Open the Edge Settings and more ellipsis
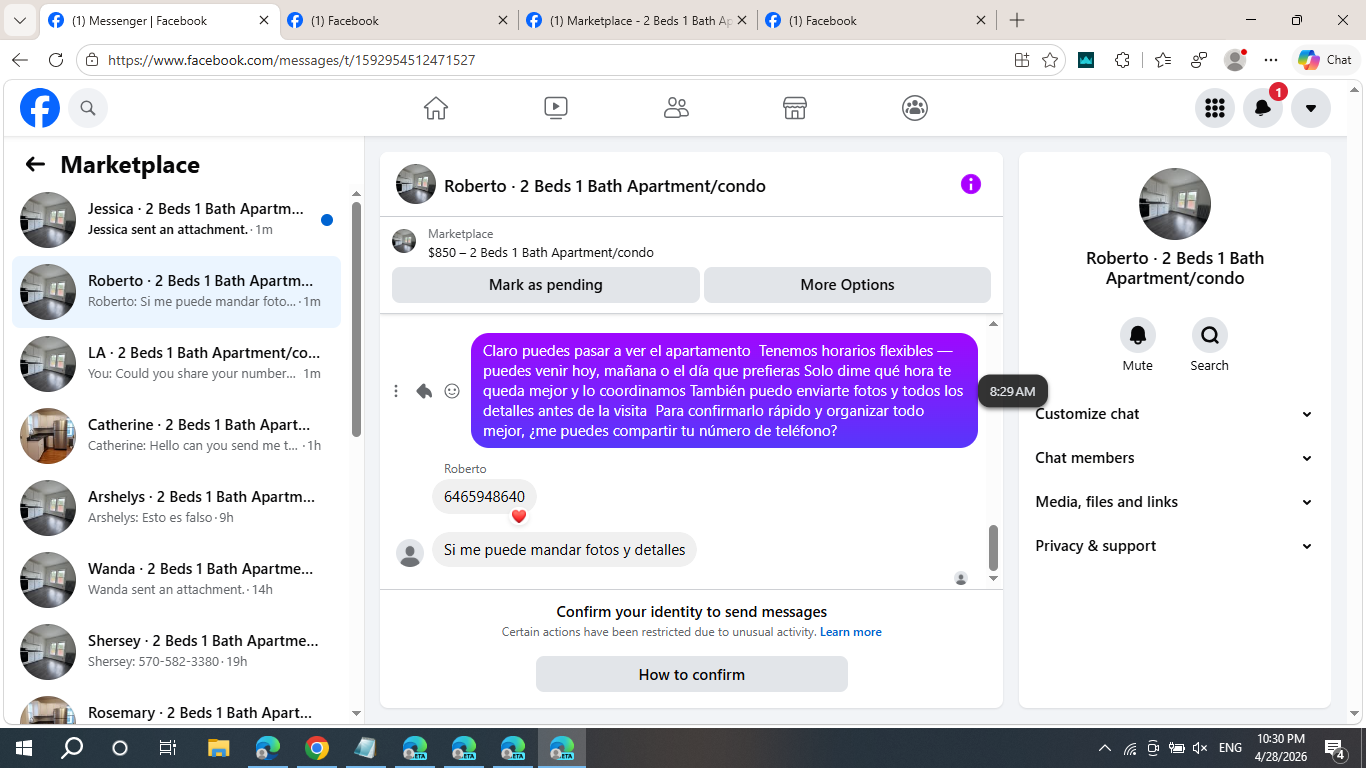 (1271, 60)
